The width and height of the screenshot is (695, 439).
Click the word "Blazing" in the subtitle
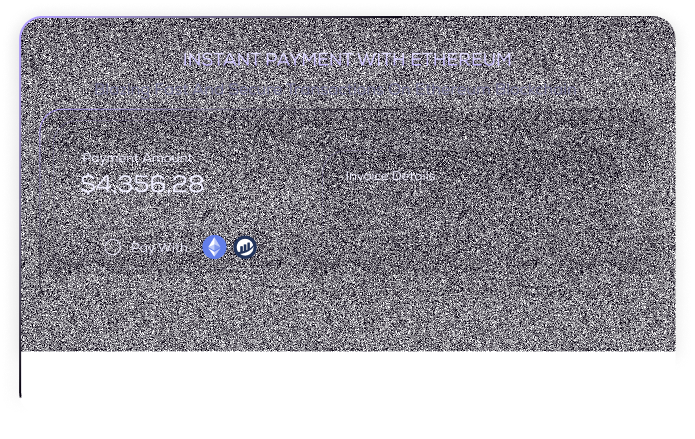pyautogui.click(x=122, y=89)
